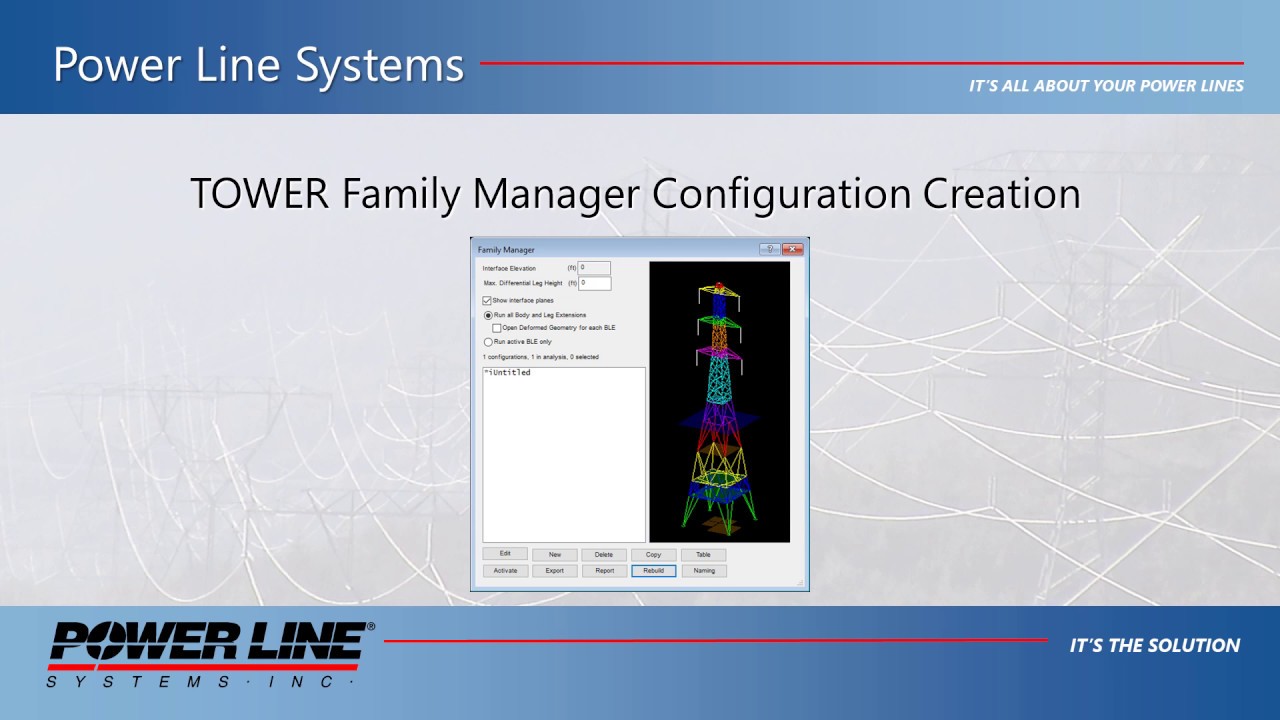Select the *iUntitled configuration entry
This screenshot has height=720, width=1280.
tap(507, 373)
